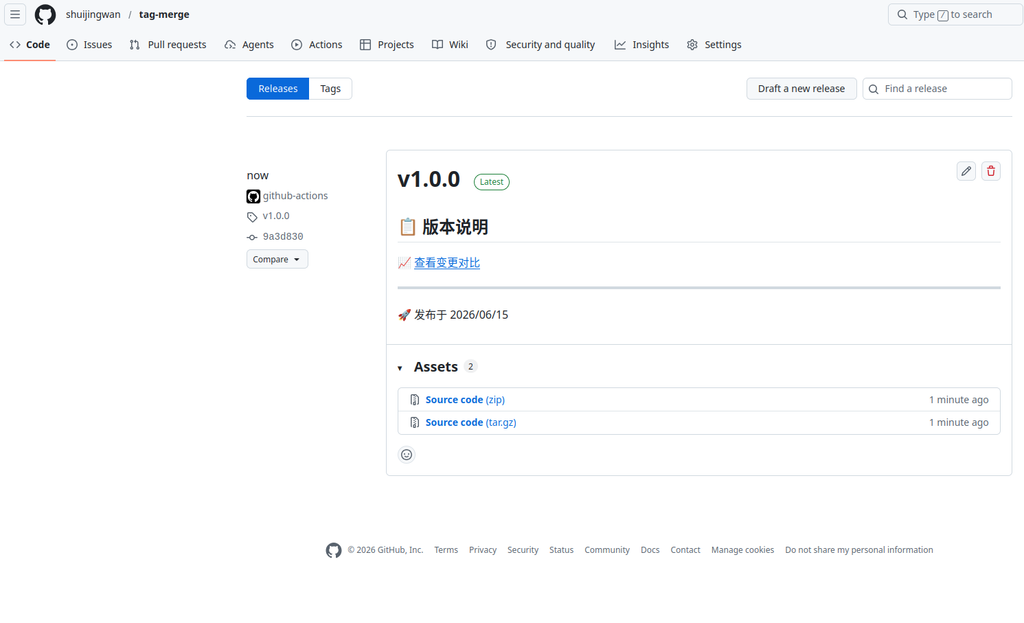Delete the v1.0.0 release with trash icon
1024x623 pixels.
pyautogui.click(x=991, y=171)
